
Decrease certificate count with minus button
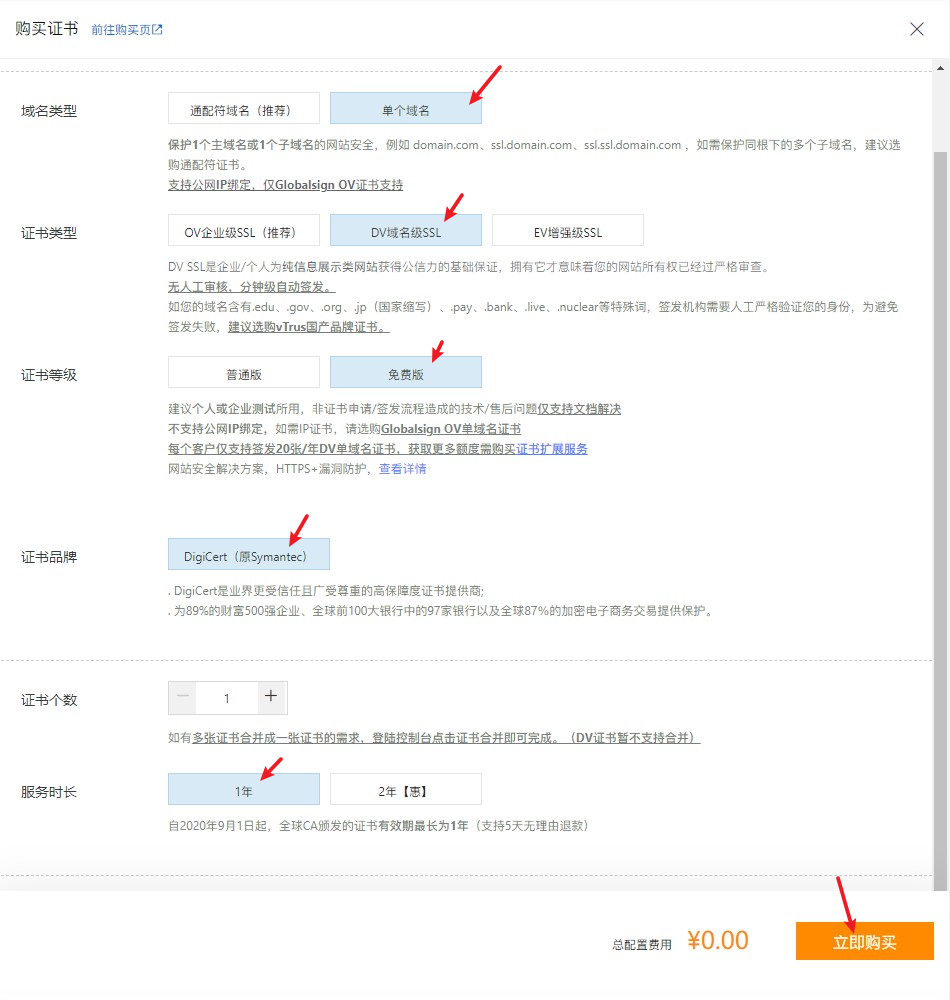(x=182, y=697)
